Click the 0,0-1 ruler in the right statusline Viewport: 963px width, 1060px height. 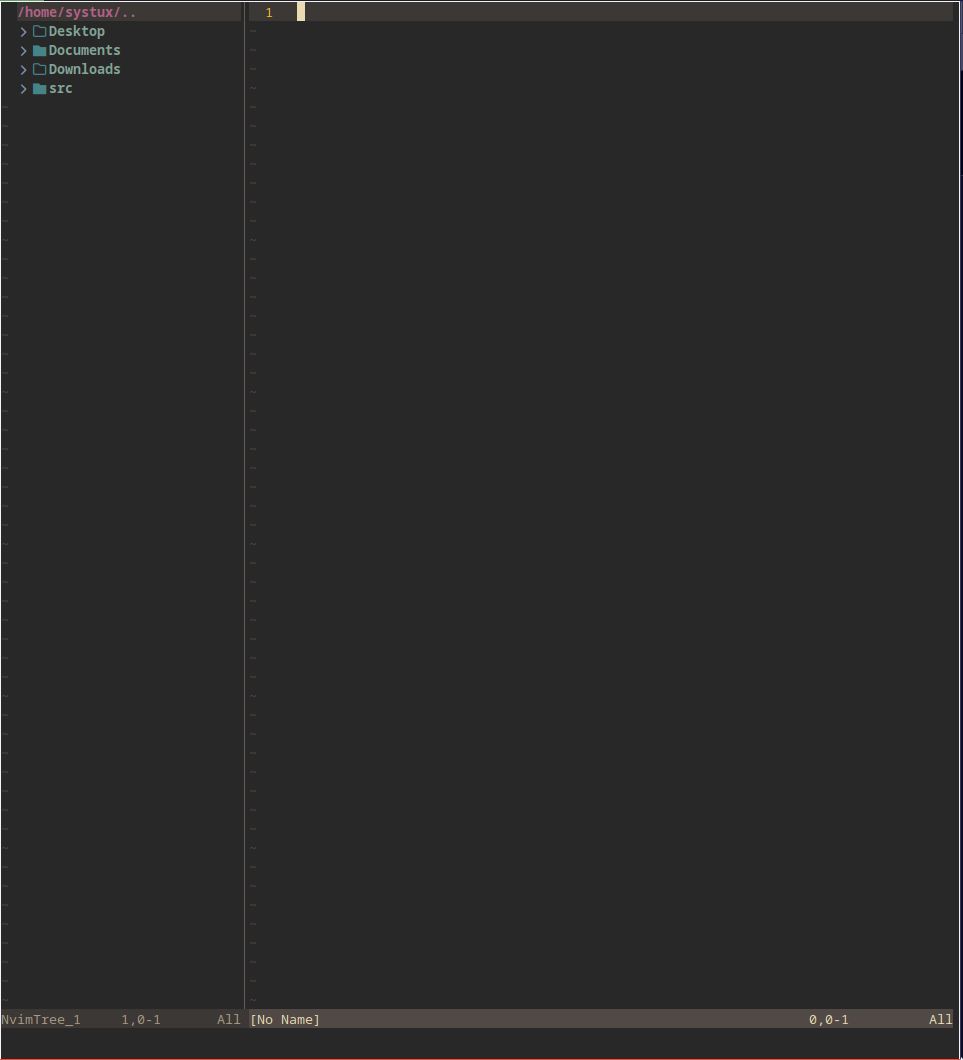(829, 1019)
